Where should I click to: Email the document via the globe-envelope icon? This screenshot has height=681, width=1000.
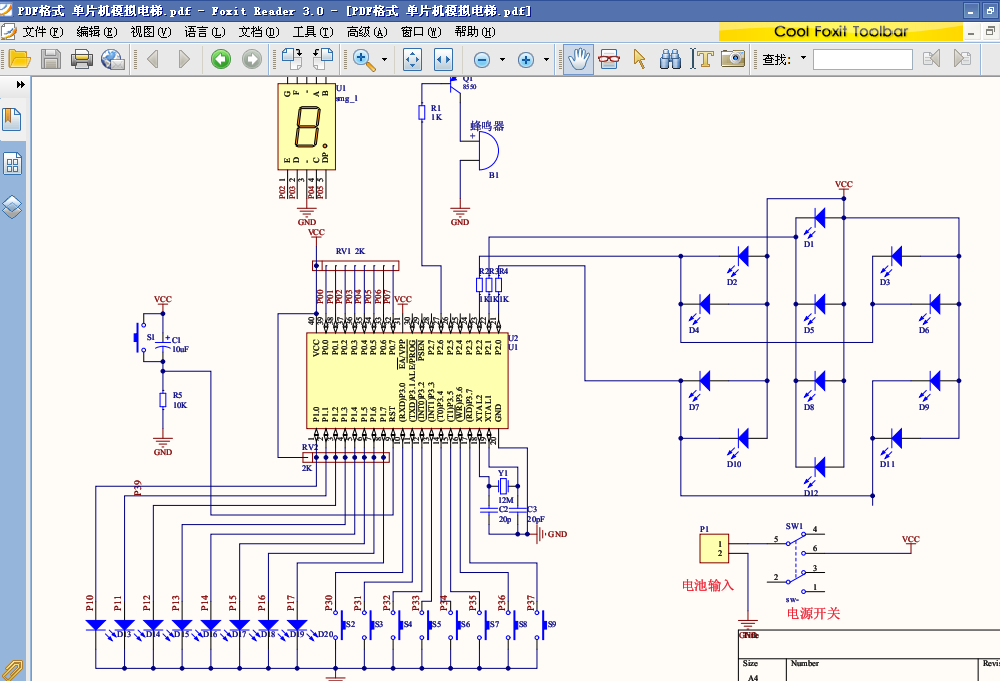click(x=113, y=59)
